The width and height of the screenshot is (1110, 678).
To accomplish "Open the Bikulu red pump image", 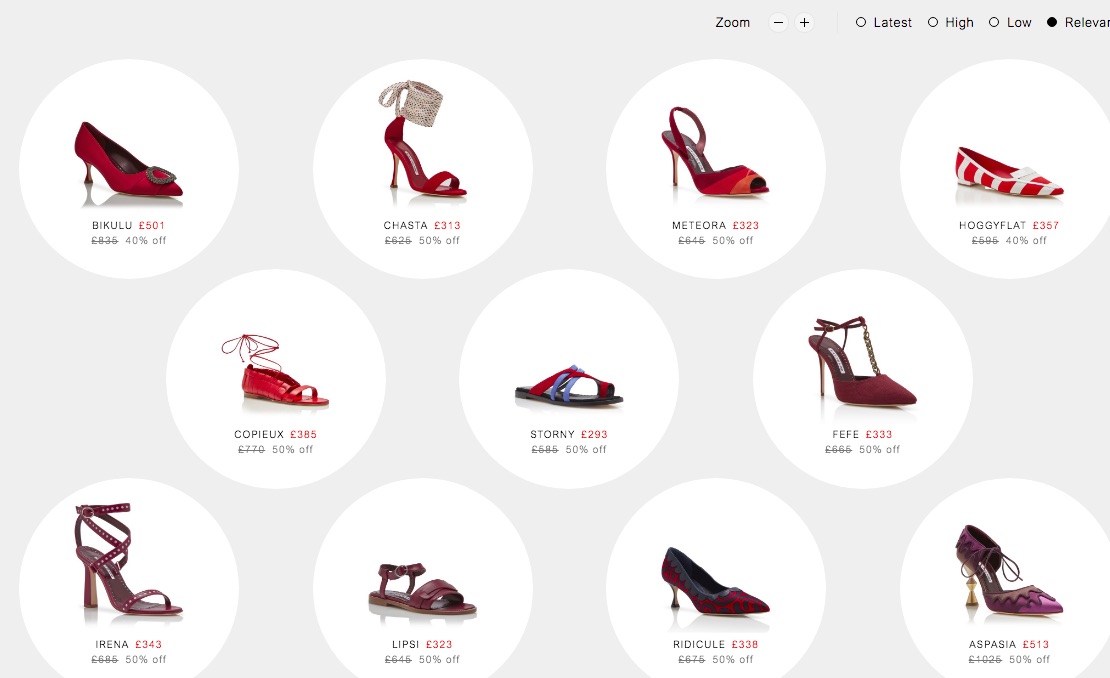I will (x=128, y=163).
